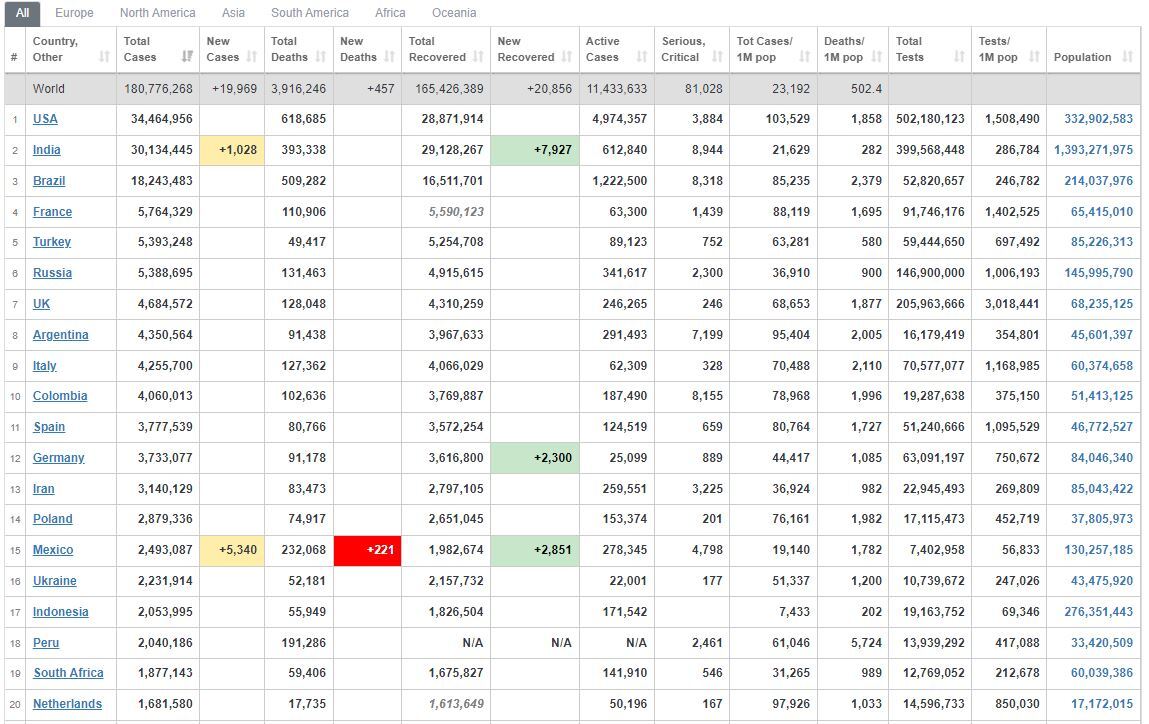Sort by Total Cases arrow icon

pyautogui.click(x=188, y=56)
